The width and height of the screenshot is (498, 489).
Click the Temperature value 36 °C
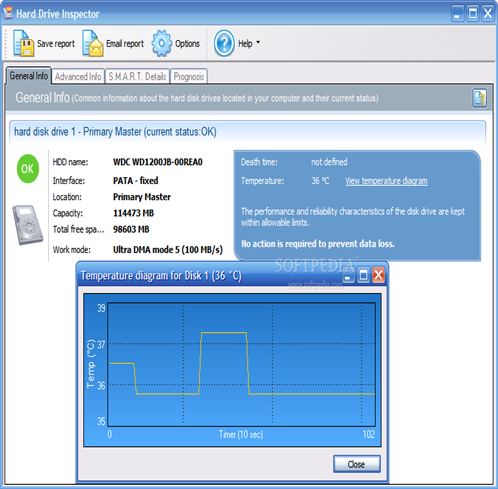320,181
